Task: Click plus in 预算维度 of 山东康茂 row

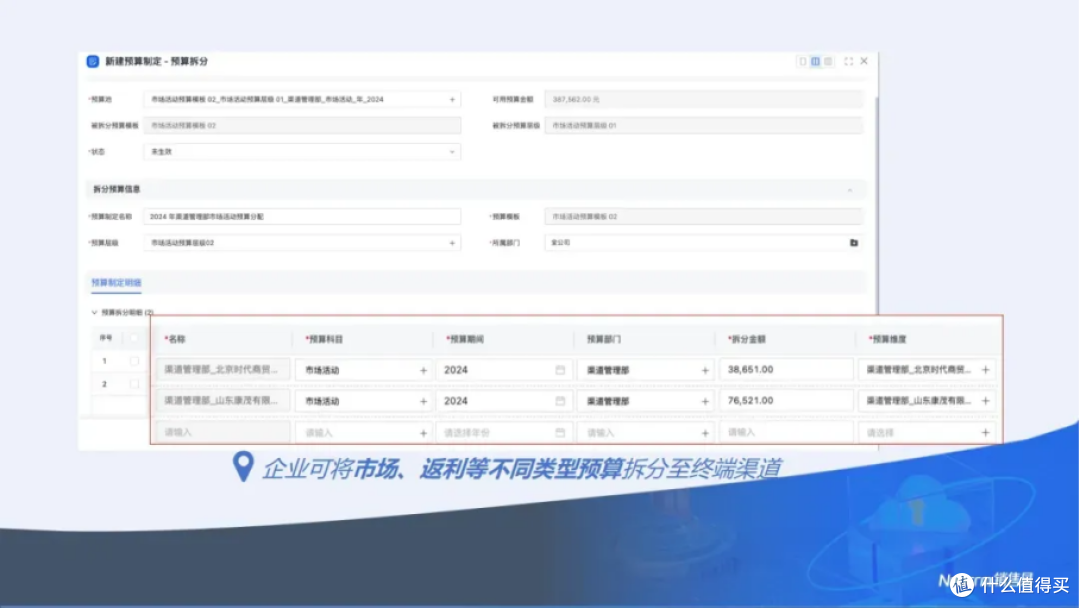Action: click(986, 401)
